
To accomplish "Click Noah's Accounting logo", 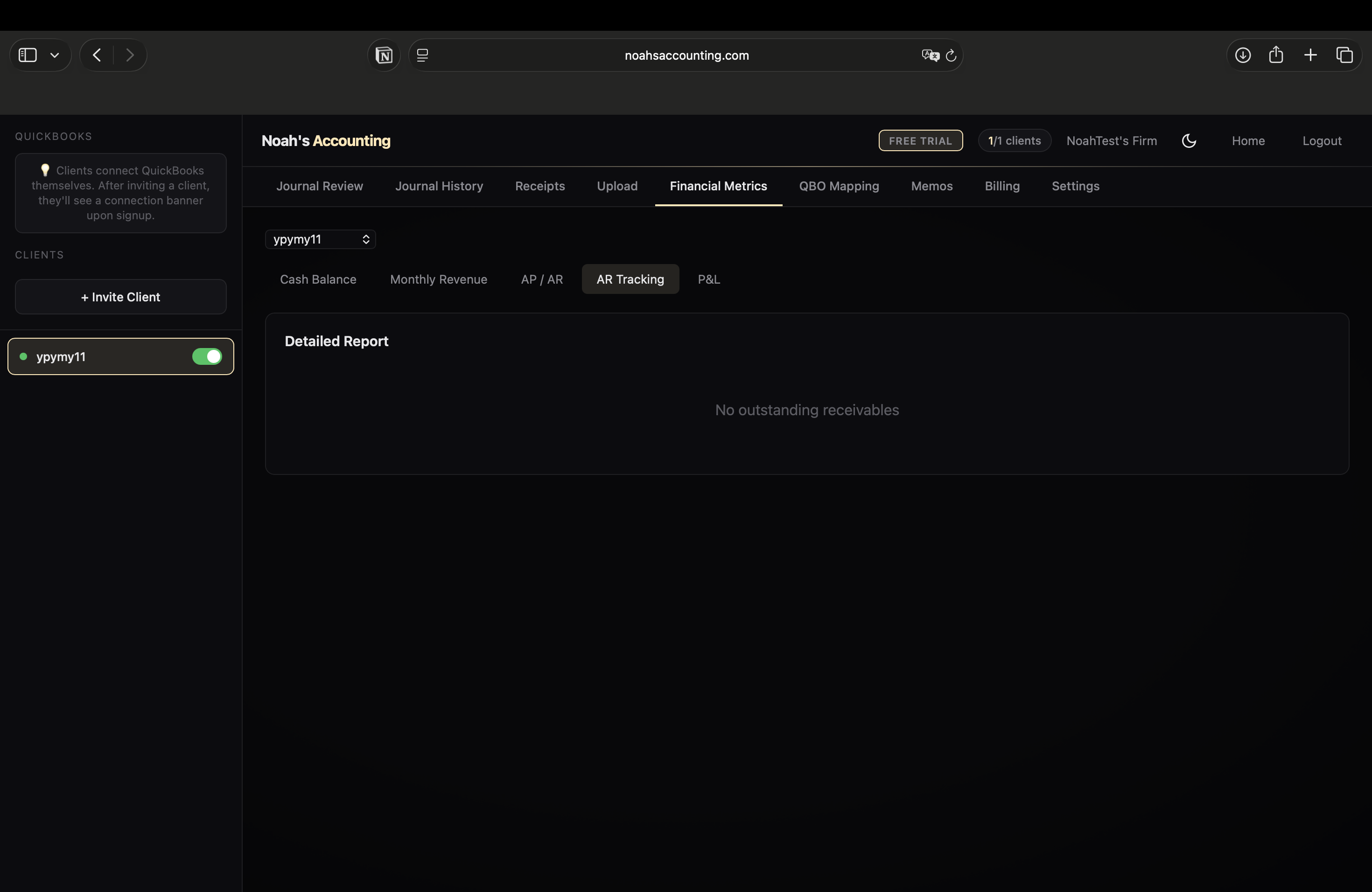I will pos(326,140).
